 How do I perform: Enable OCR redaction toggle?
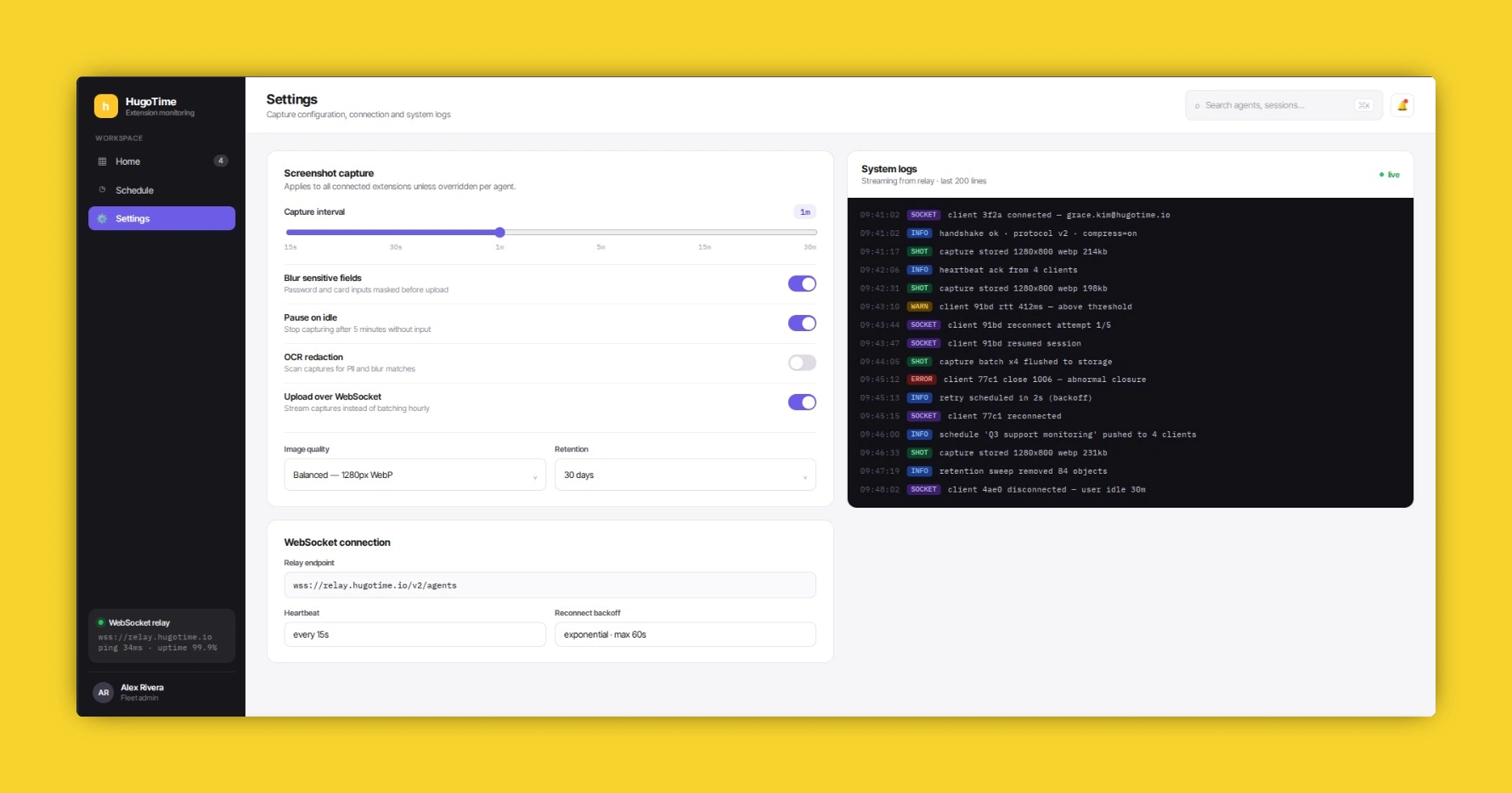tap(802, 363)
